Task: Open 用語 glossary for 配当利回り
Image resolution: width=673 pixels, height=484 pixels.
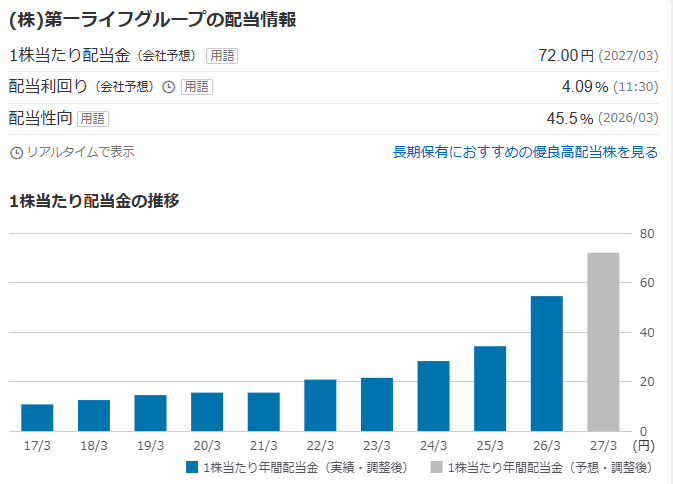Action: (x=197, y=87)
